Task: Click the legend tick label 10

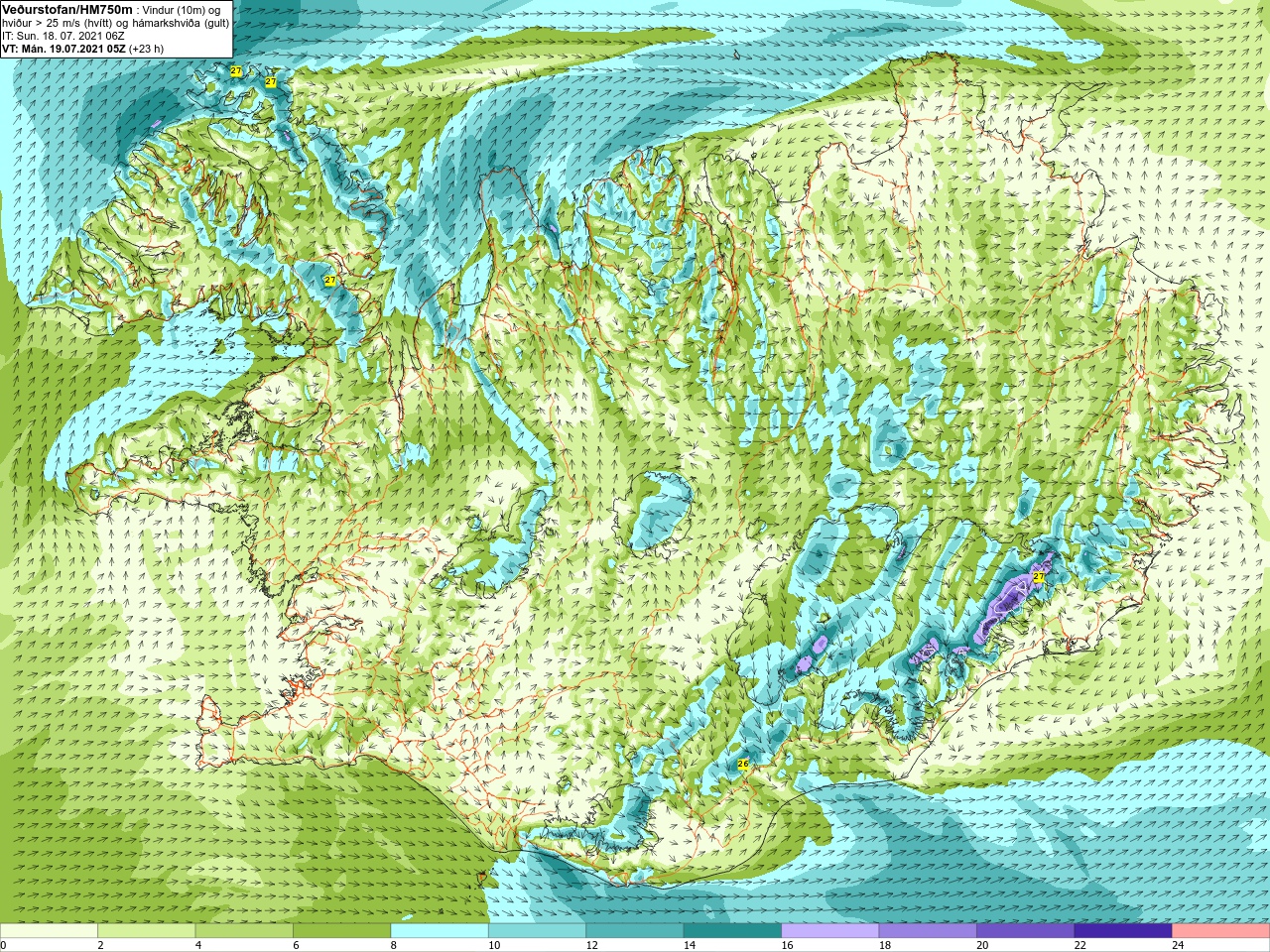Action: tap(494, 945)
